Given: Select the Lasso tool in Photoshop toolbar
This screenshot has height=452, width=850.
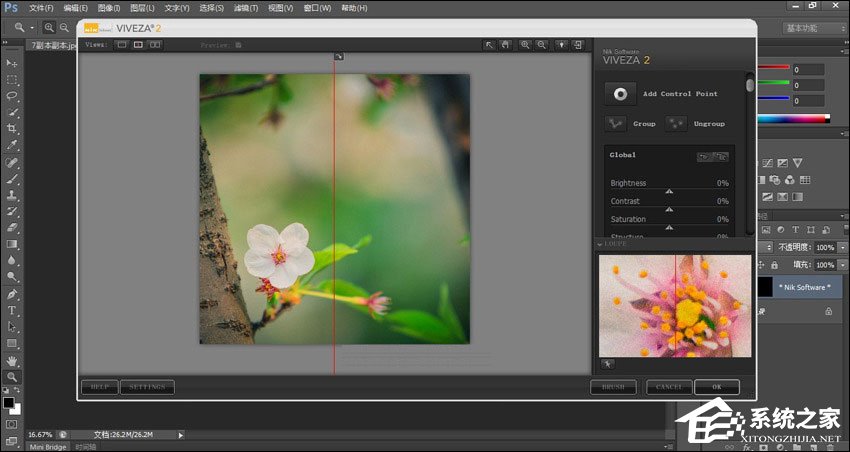Looking at the screenshot, I should click(12, 96).
